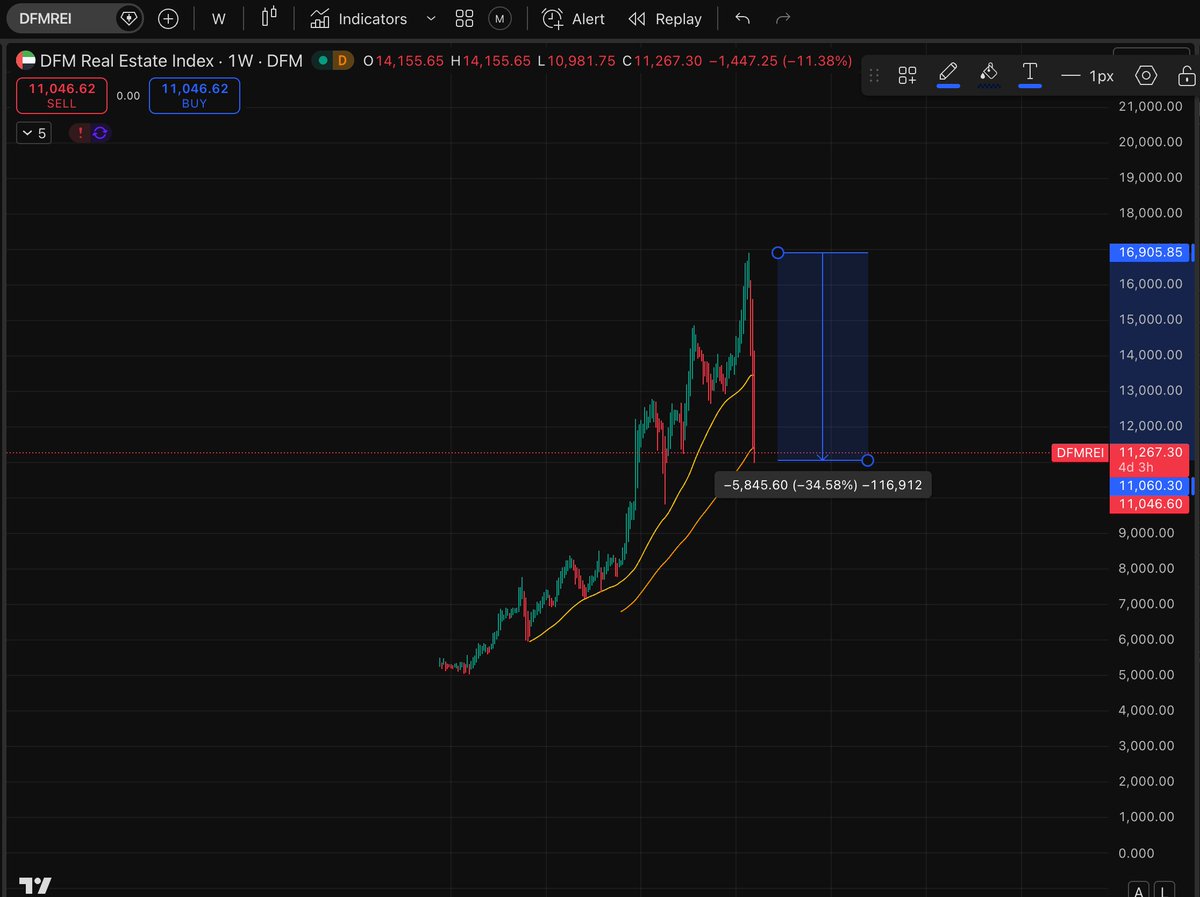Click the C 11,267.30 close value
This screenshot has height=897, width=1200.
[x=662, y=61]
